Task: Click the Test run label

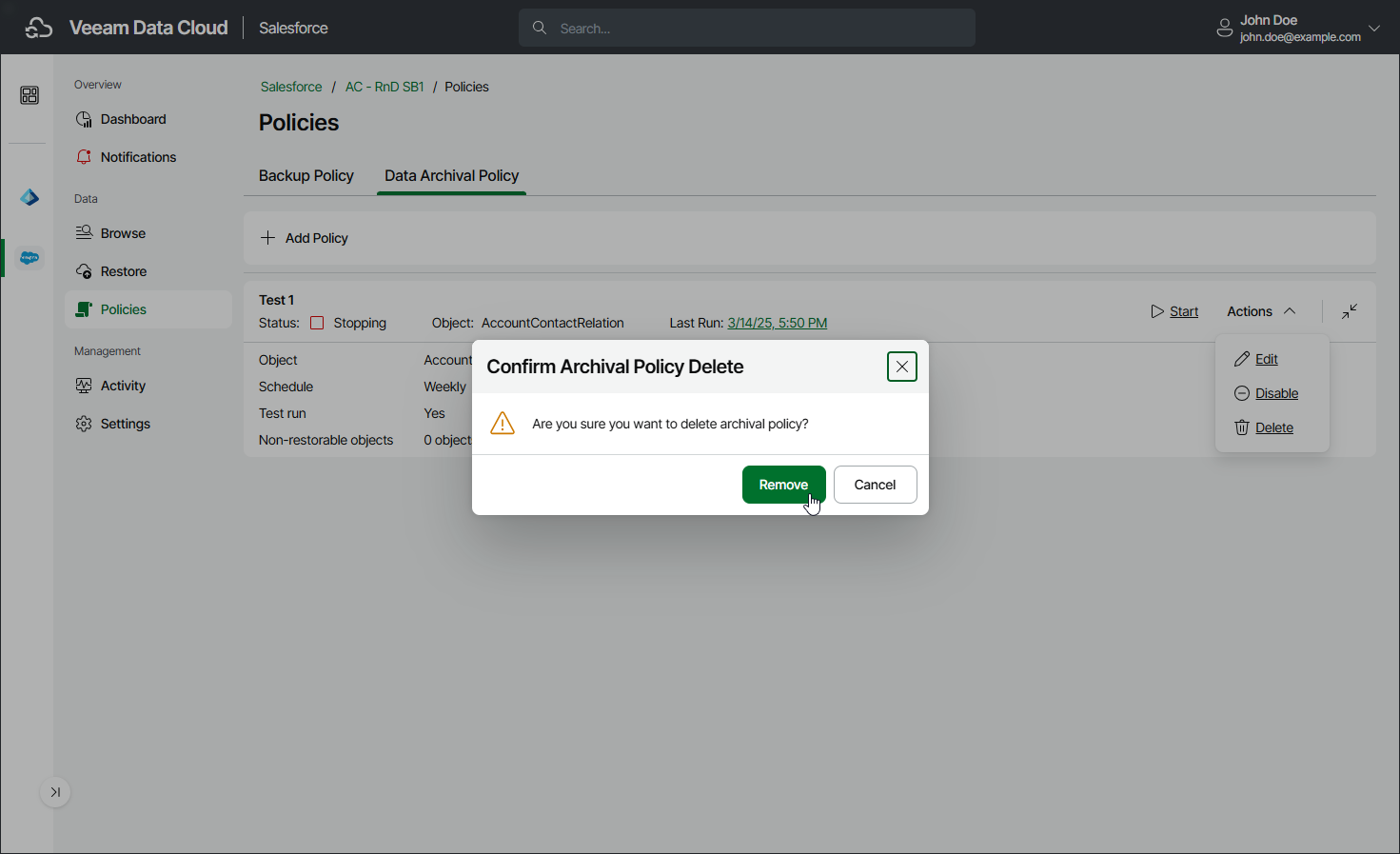Action: click(x=283, y=413)
